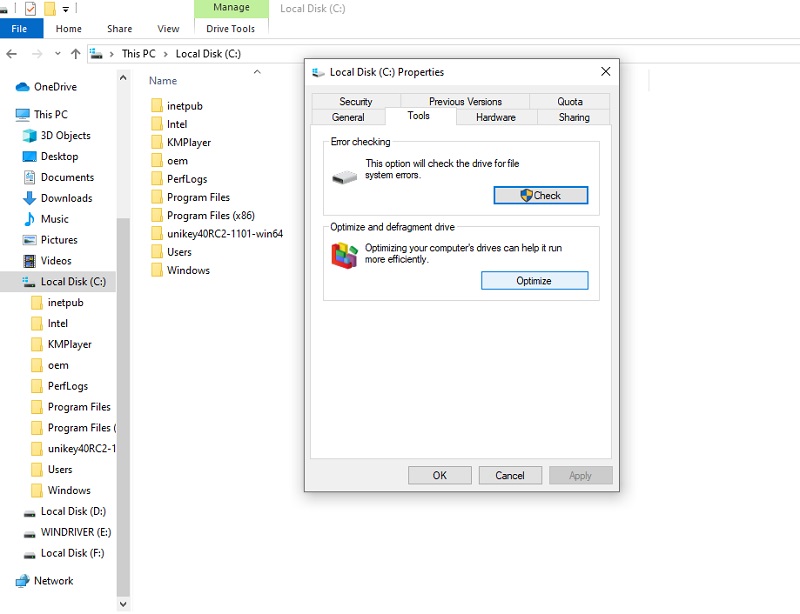Select Program Files in file list
This screenshot has height=614, width=800.
[198, 197]
